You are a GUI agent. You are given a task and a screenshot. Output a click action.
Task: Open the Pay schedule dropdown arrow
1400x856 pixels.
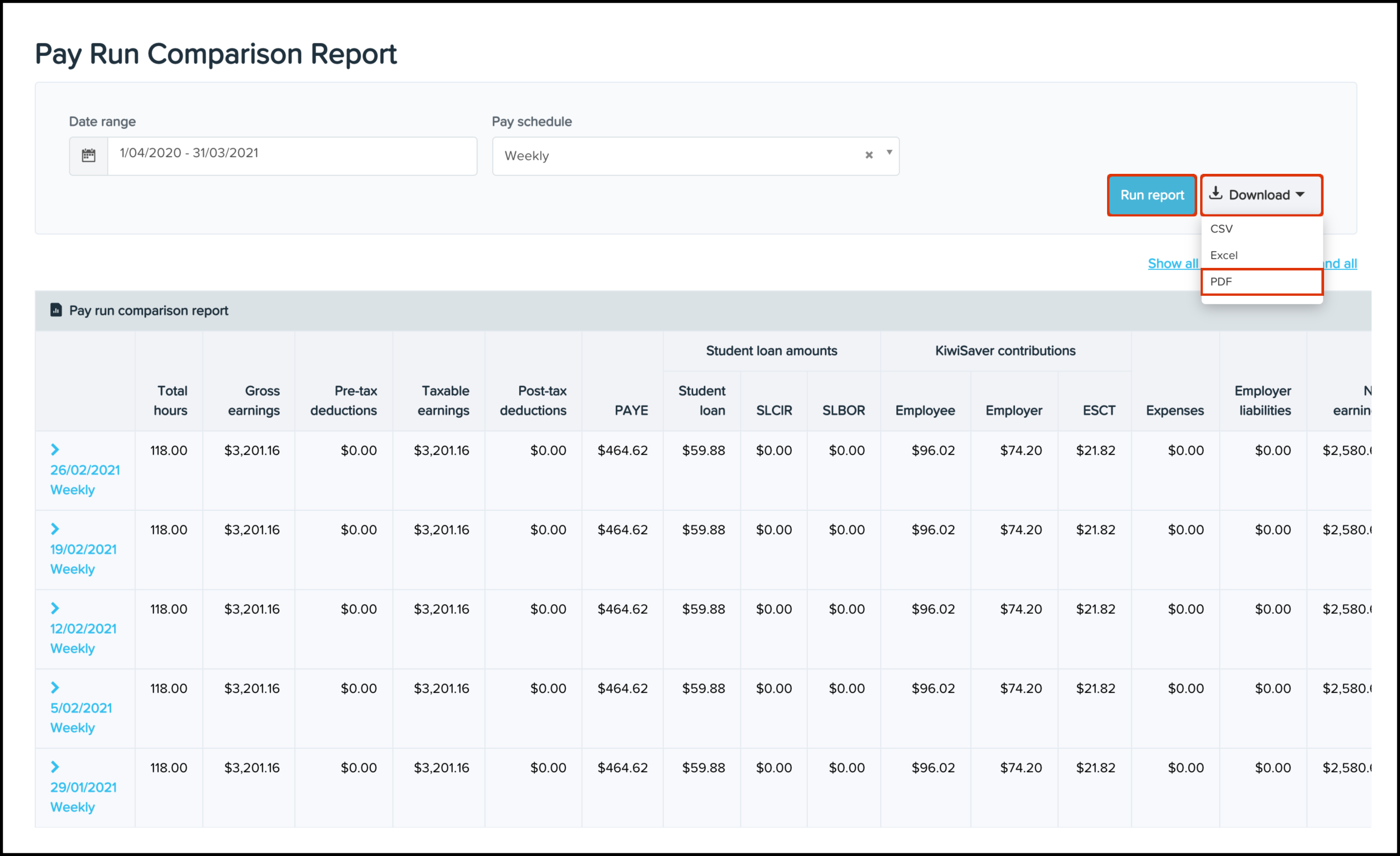(889, 152)
